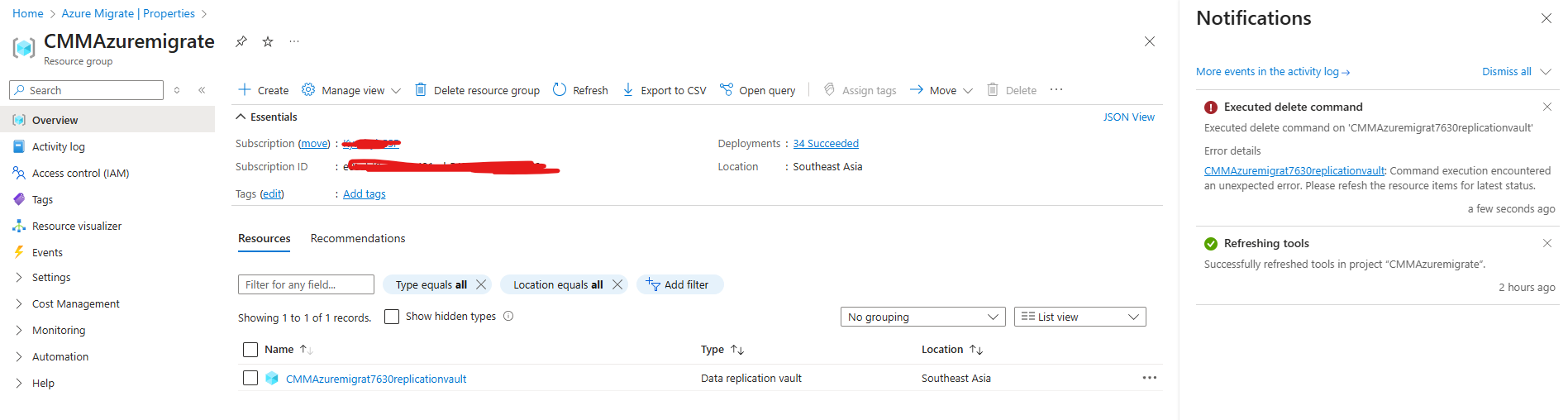
Task: Open Type equals all filter
Action: [x=431, y=284]
